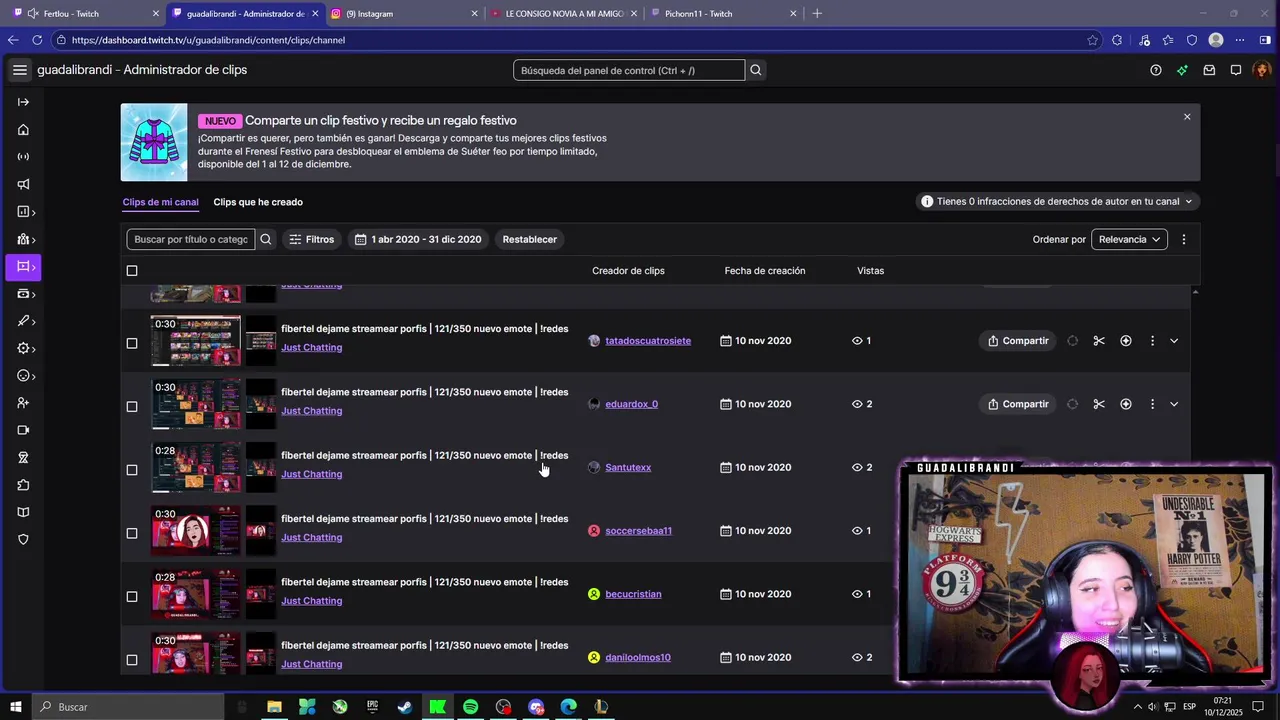1280x720 pixels.
Task: Open the extensions puzzle icon in the sidebar
Action: (x=23, y=485)
